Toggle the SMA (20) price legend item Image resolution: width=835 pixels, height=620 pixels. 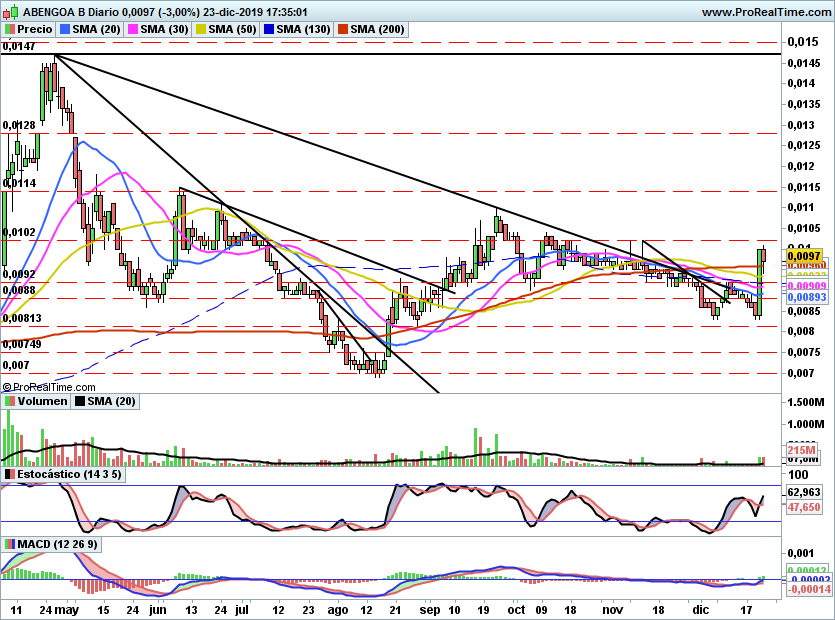[x=93, y=30]
